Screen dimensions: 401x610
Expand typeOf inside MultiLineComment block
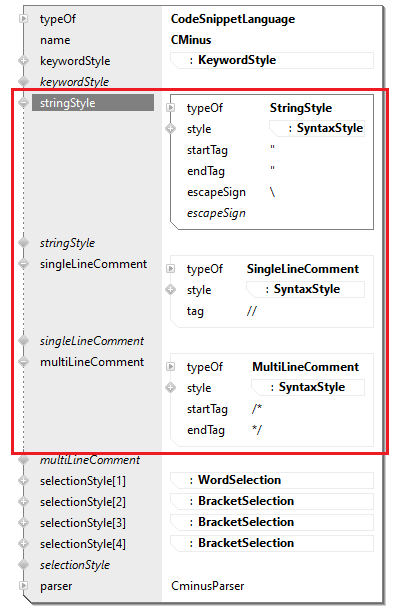point(171,367)
